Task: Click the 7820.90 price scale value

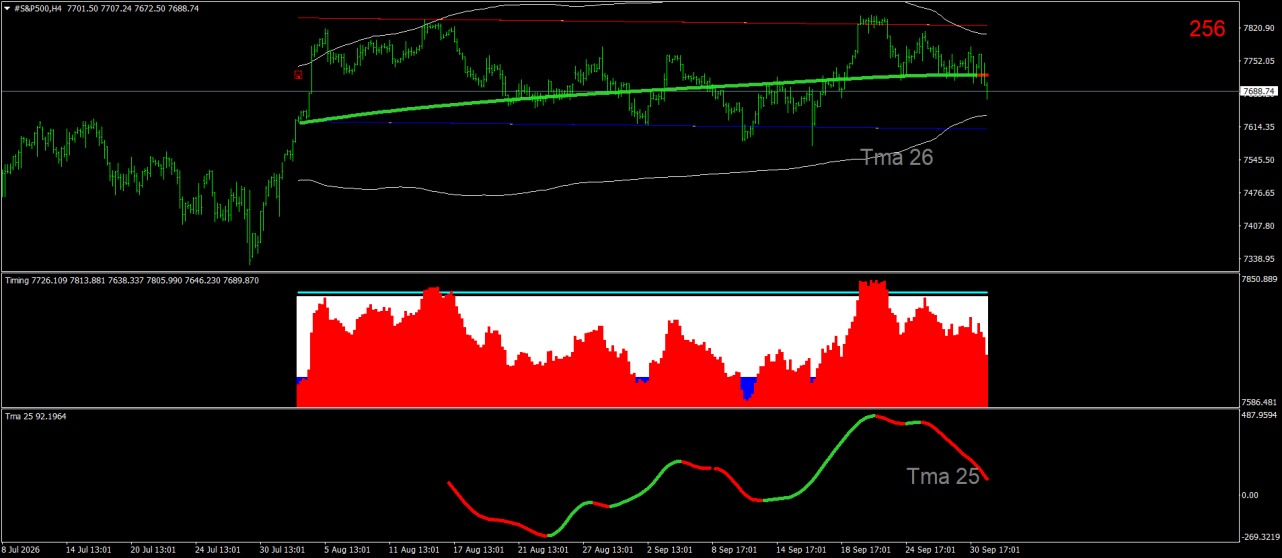Action: tap(1259, 28)
